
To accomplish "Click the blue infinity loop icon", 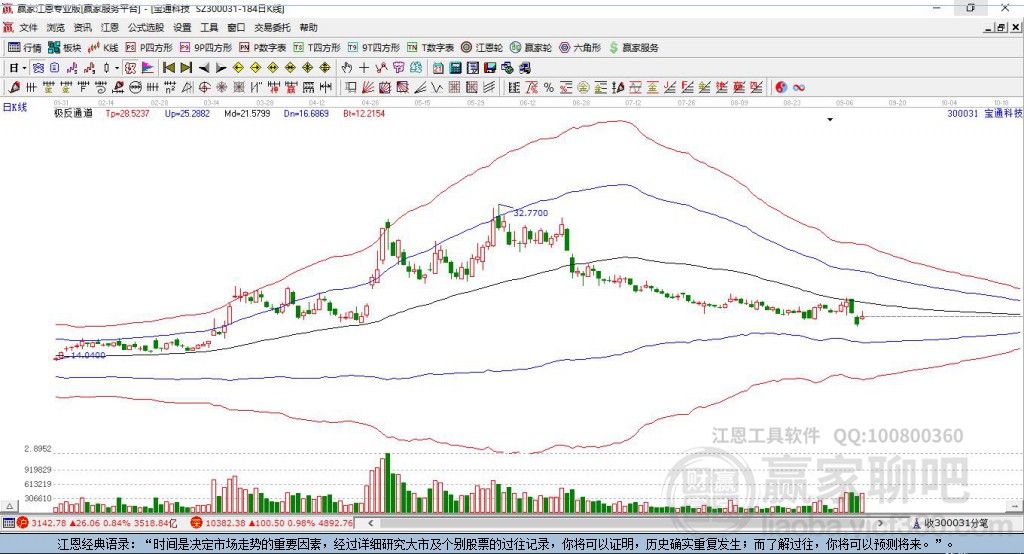I will click(798, 87).
